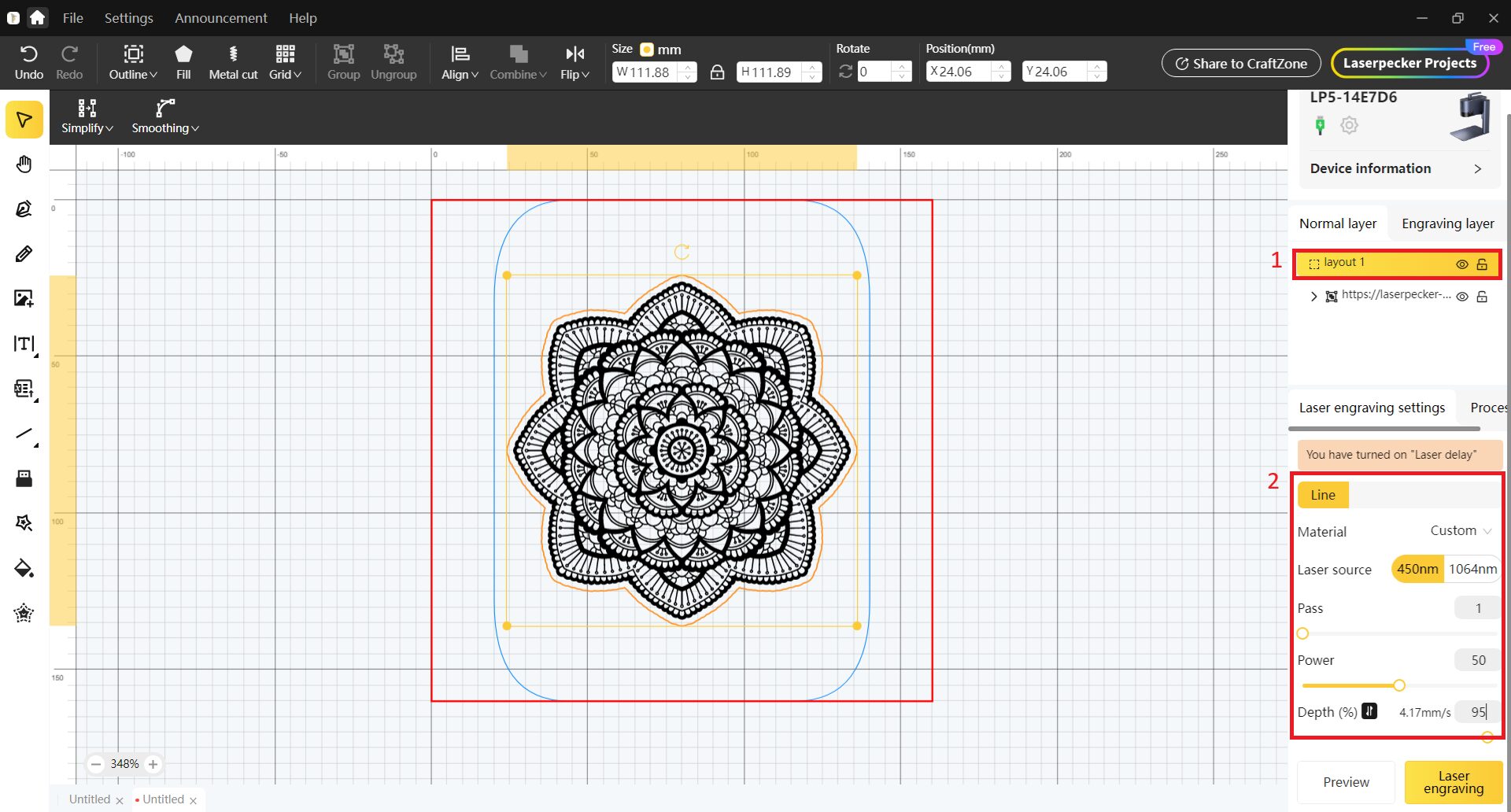Screen dimensions: 1511x812
Task: Select the 1064nm laser source
Action: pos(1472,569)
